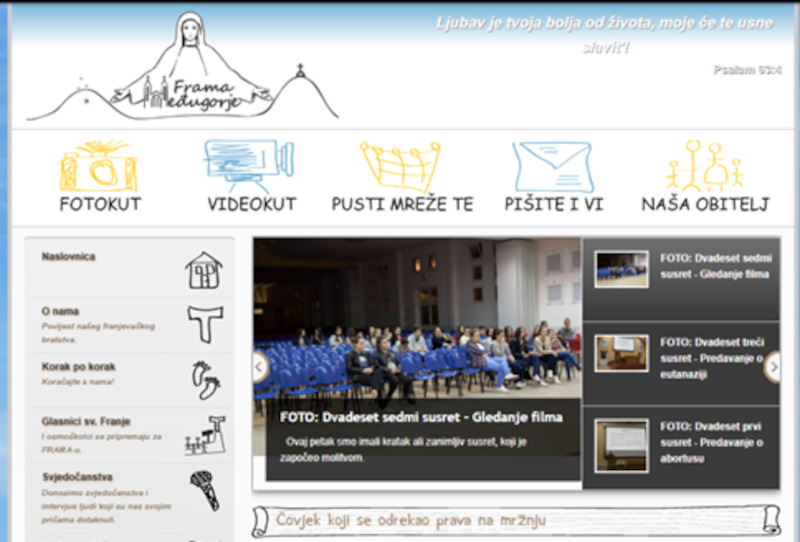Image resolution: width=800 pixels, height=542 pixels.
Task: Advance slider with right arrow
Action: click(x=772, y=367)
